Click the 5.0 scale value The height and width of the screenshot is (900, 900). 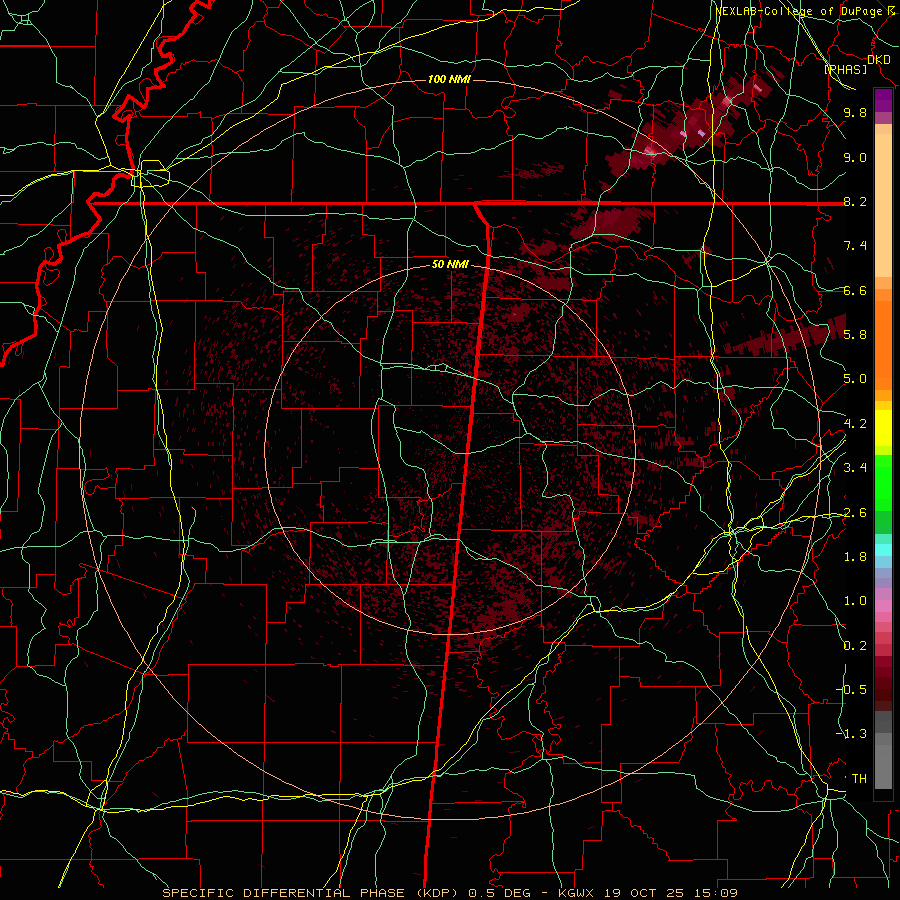pyautogui.click(x=855, y=379)
